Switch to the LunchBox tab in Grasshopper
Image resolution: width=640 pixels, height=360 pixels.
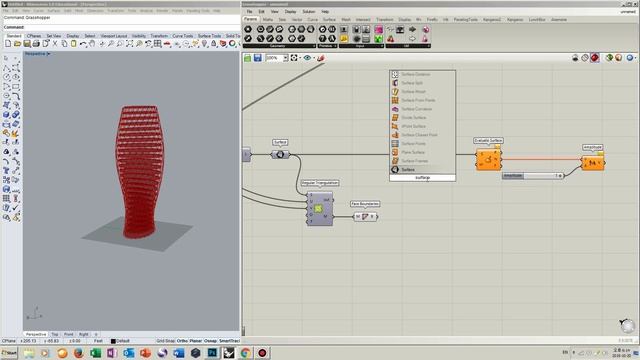[537, 20]
